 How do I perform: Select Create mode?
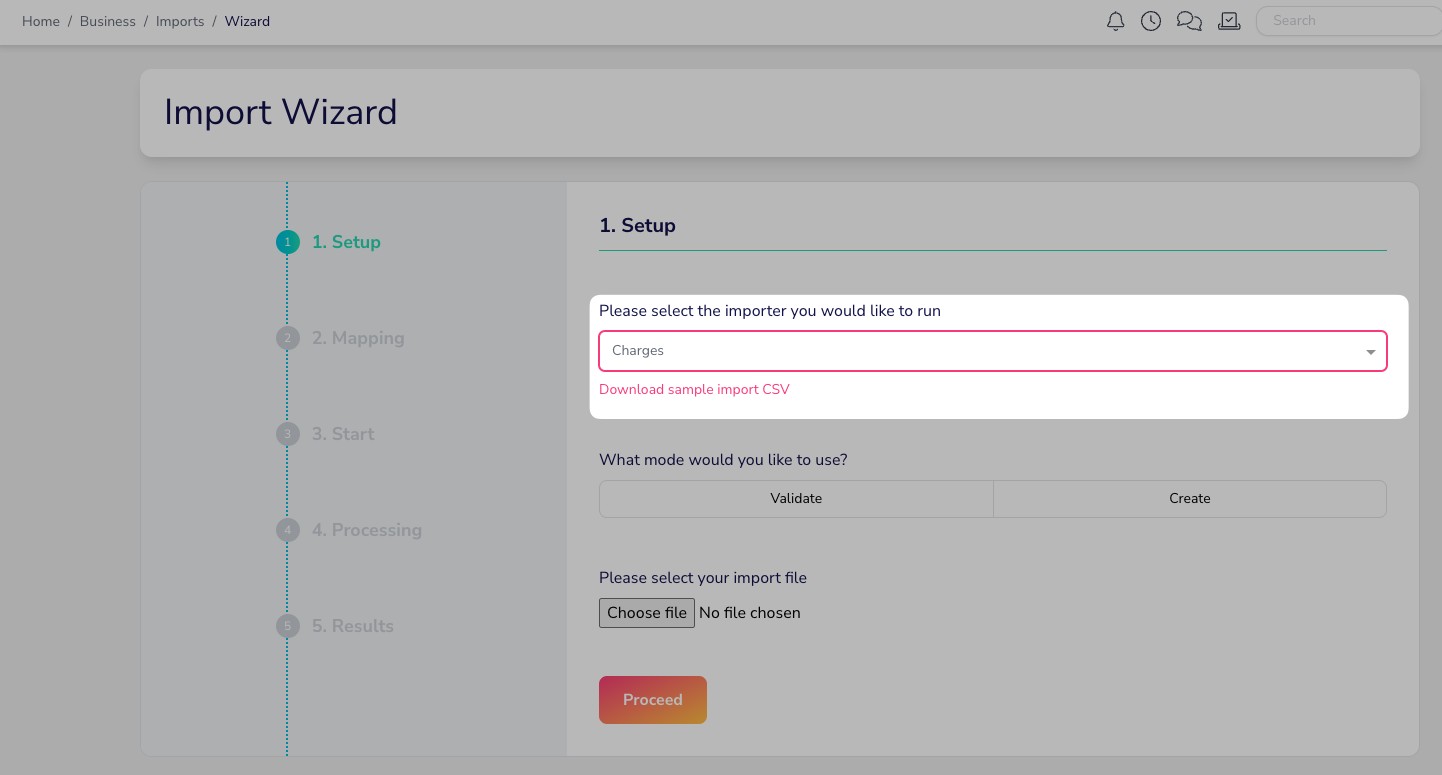1189,498
